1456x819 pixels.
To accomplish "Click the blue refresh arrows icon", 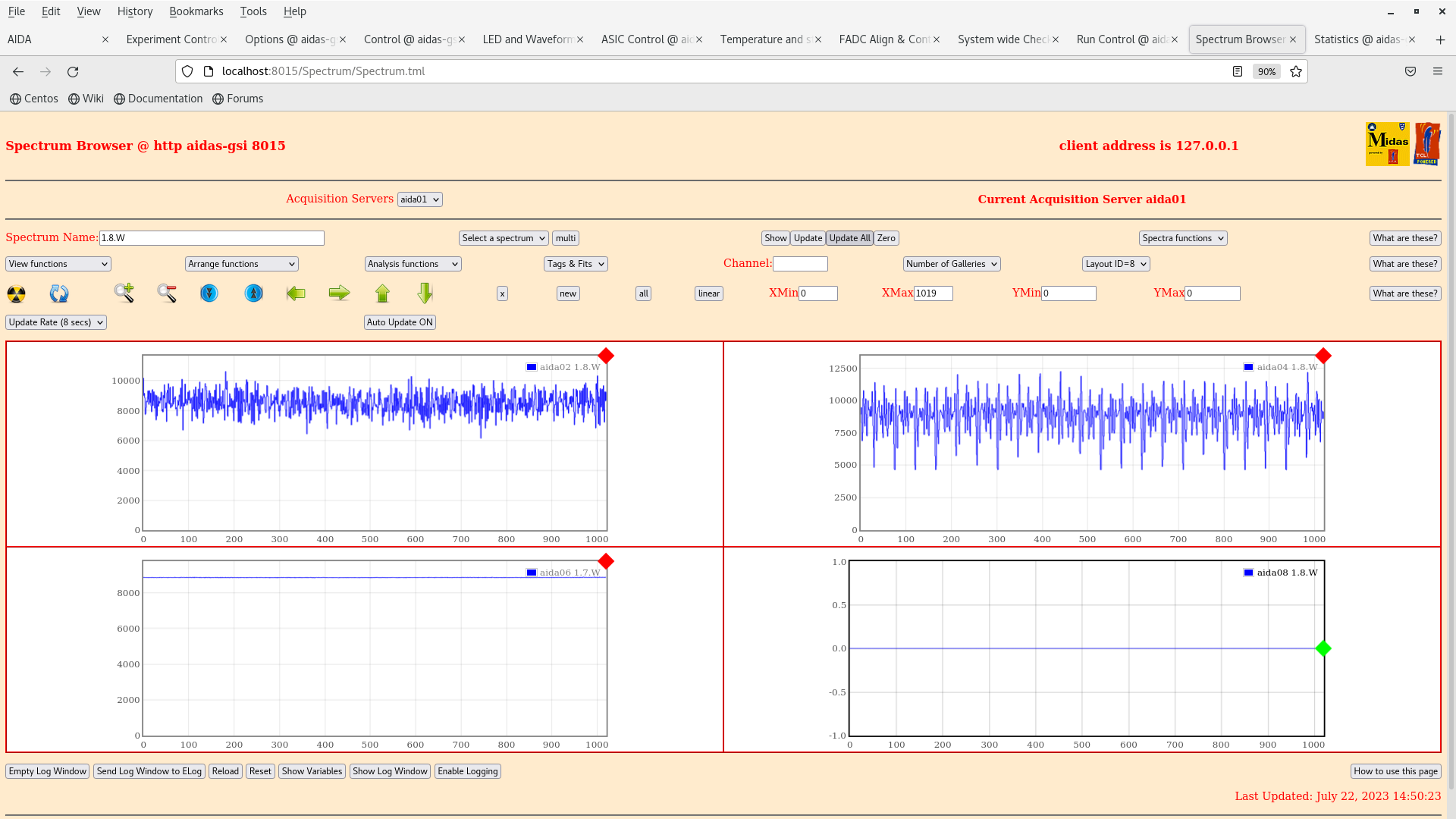I will click(59, 293).
